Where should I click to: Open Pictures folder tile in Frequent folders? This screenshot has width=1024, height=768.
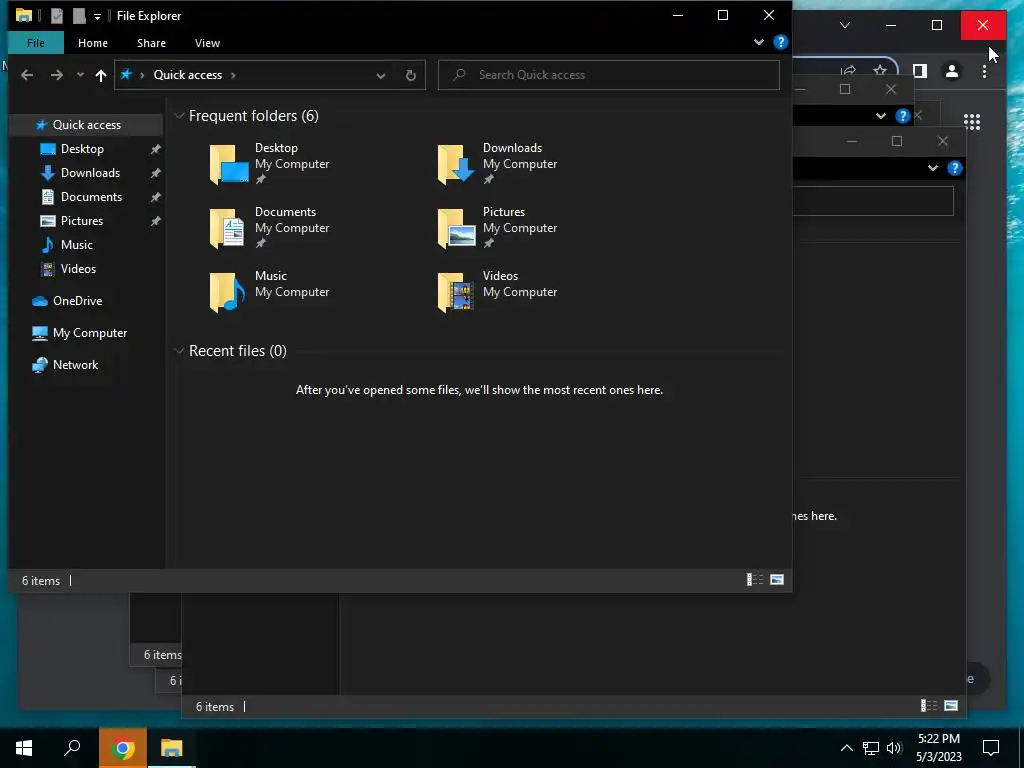[x=497, y=227]
